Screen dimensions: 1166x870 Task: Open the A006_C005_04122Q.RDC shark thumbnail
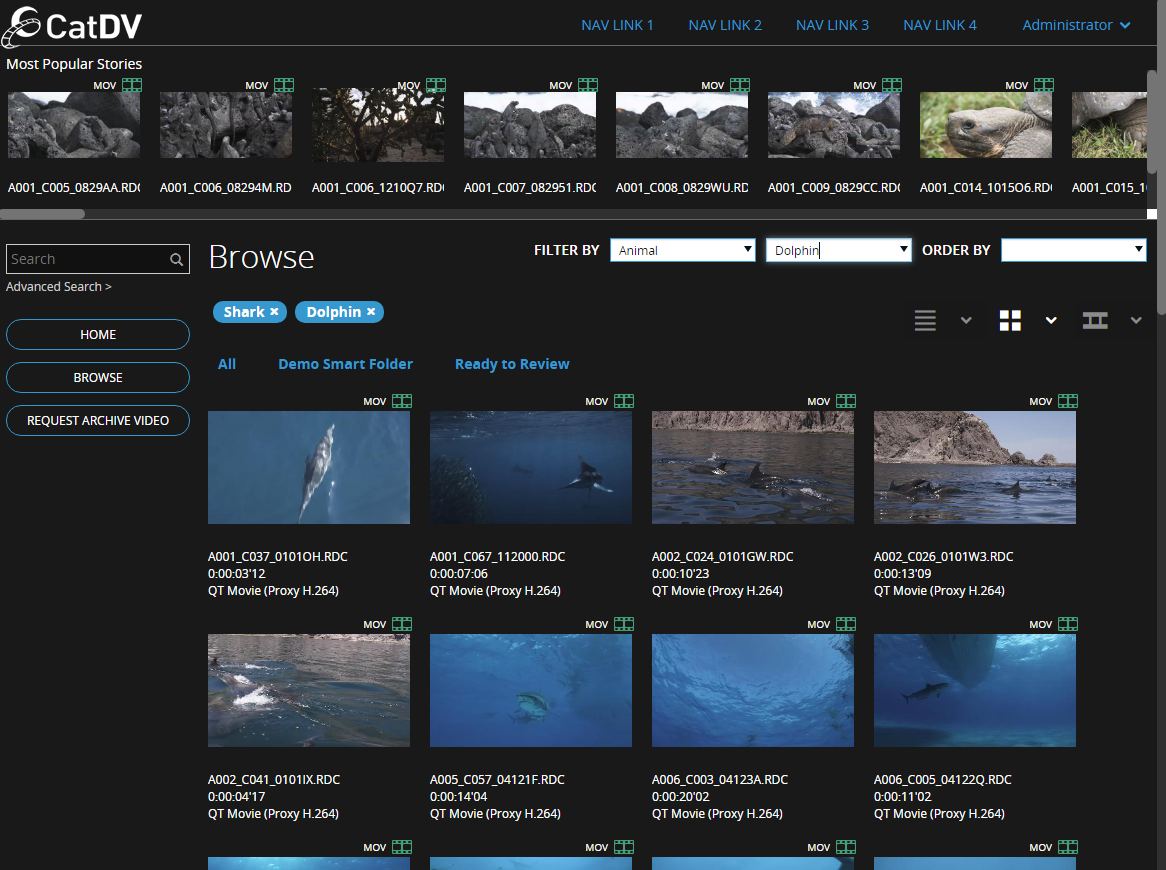tap(974, 690)
